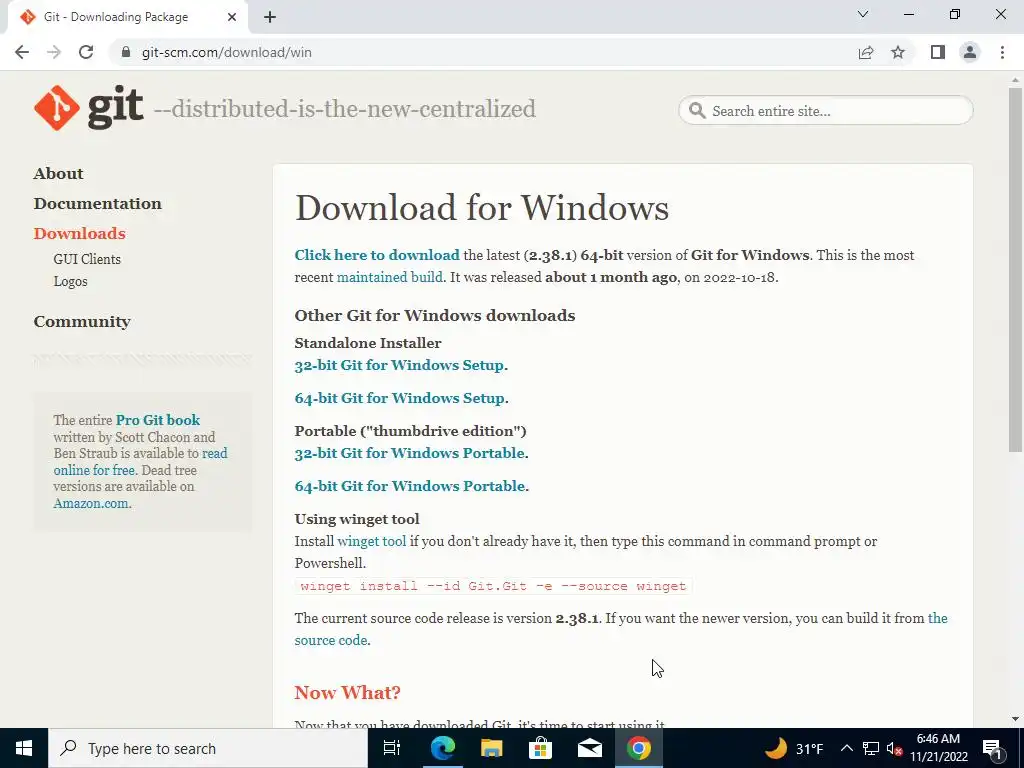Download 64-bit Git for Windows Portable

pos(409,486)
